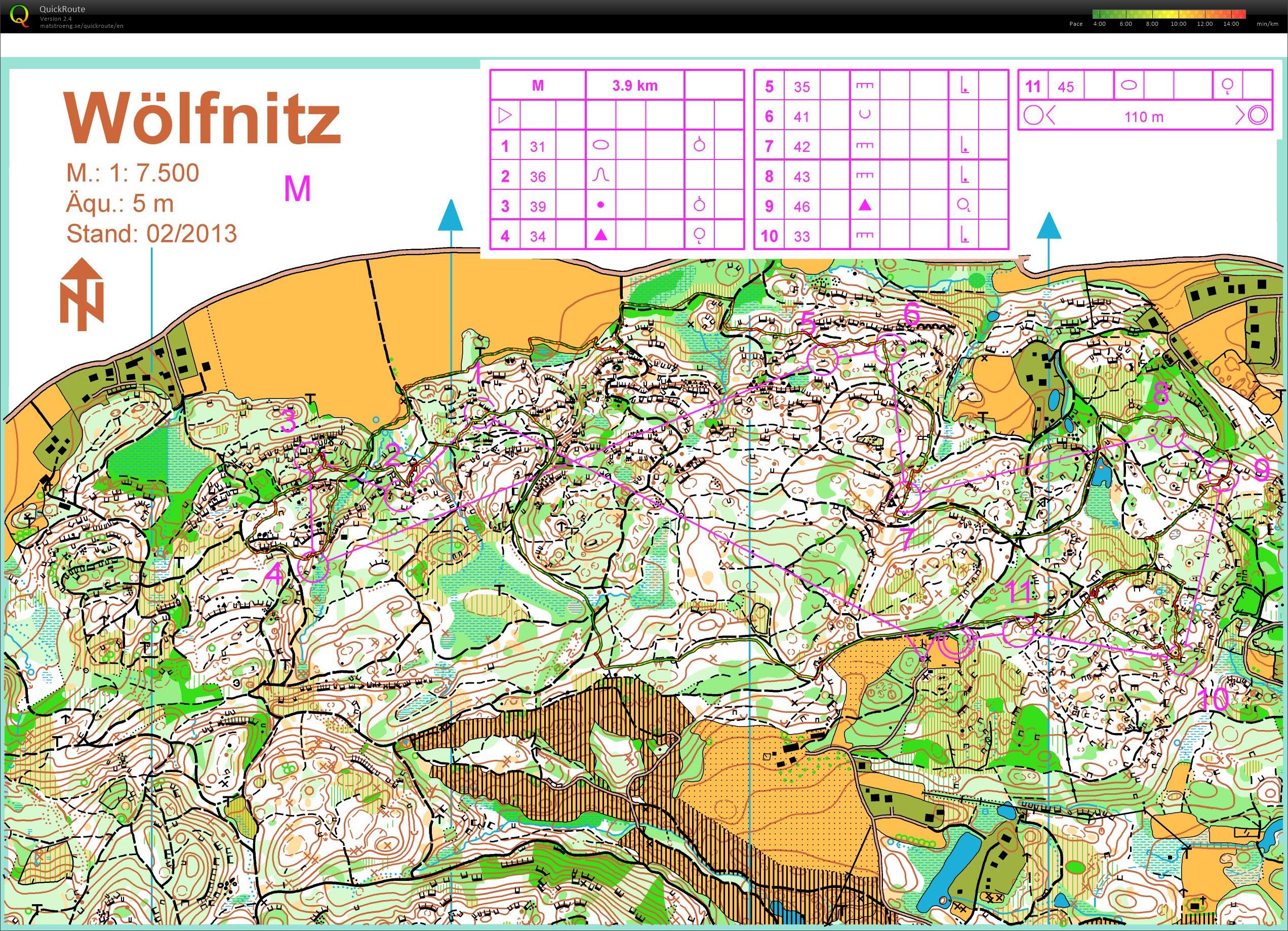Click the 'Version 2.4' text in header

[56, 19]
